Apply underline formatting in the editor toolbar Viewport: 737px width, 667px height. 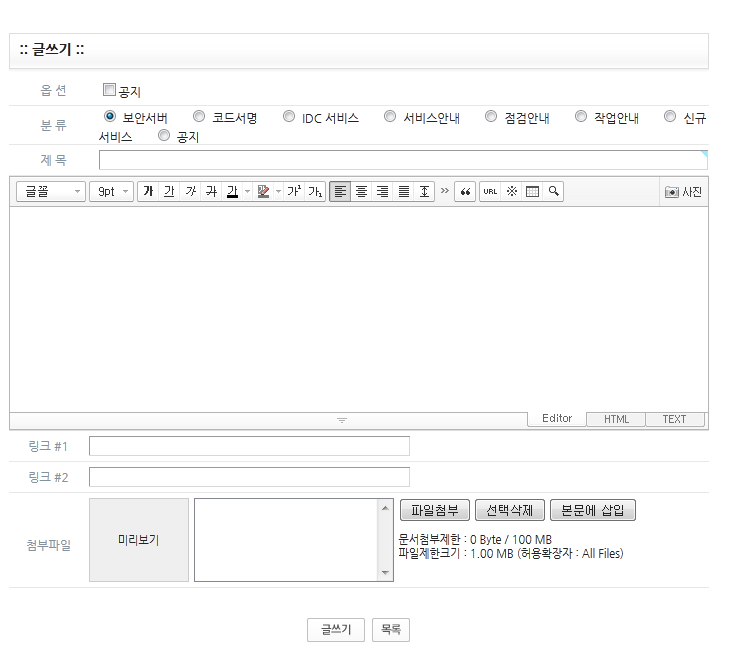[169, 192]
